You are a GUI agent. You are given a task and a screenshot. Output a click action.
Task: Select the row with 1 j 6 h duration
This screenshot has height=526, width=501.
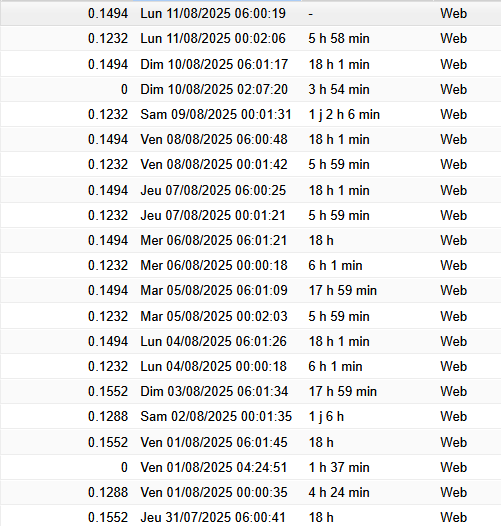click(x=250, y=417)
